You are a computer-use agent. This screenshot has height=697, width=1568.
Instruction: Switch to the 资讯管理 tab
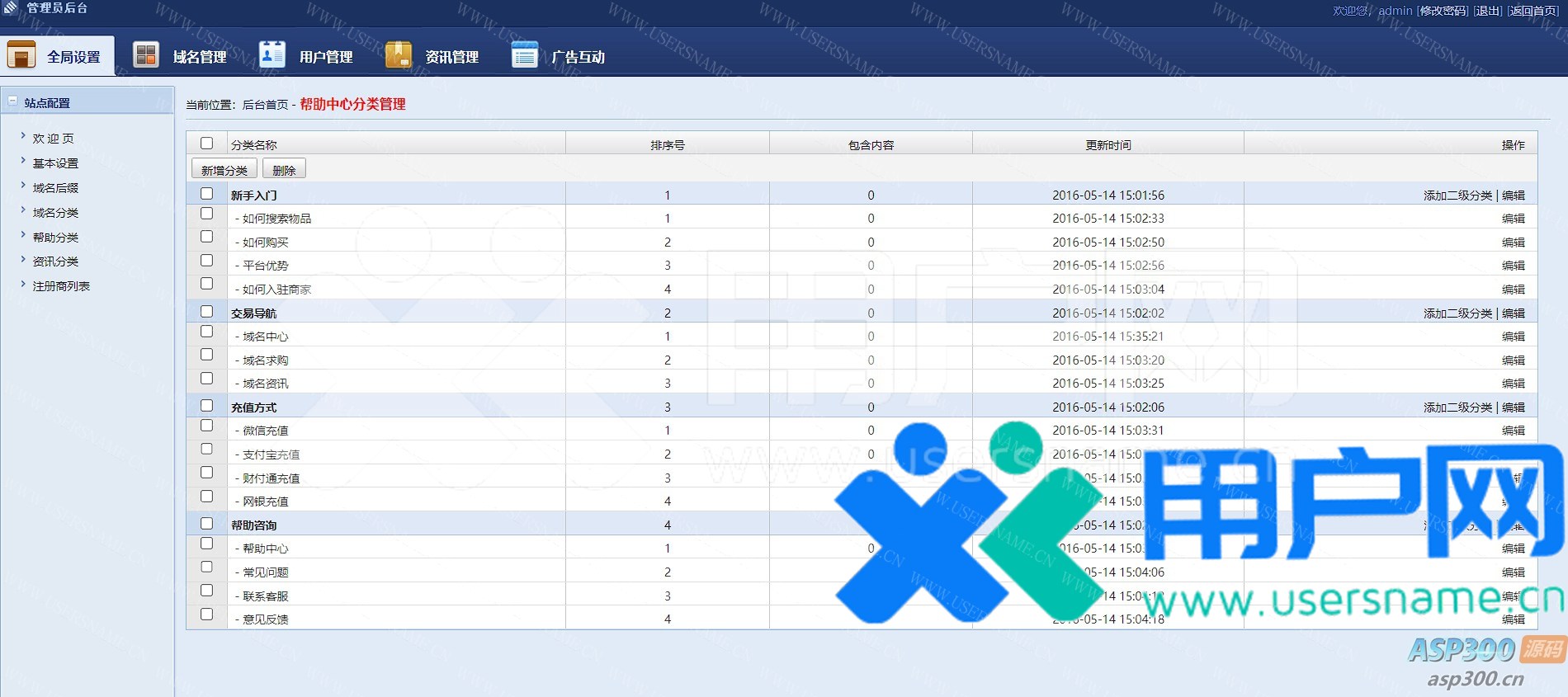point(452,57)
